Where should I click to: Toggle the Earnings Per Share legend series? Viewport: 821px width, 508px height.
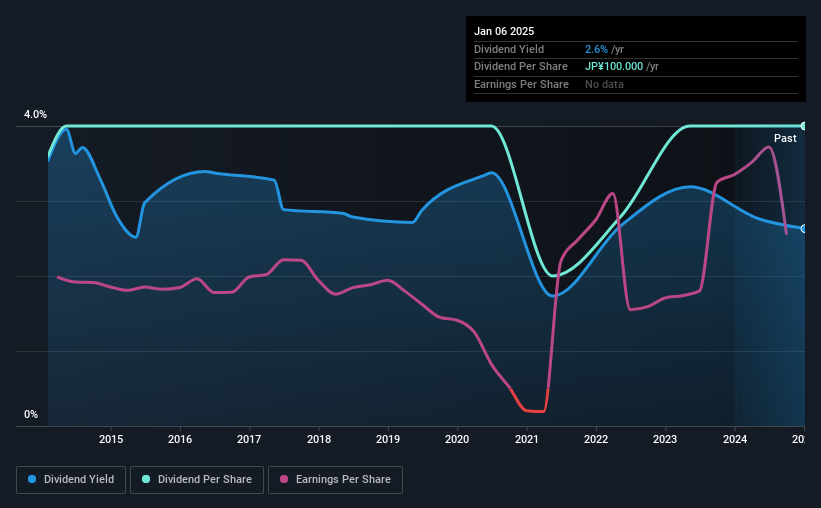[x=335, y=480]
